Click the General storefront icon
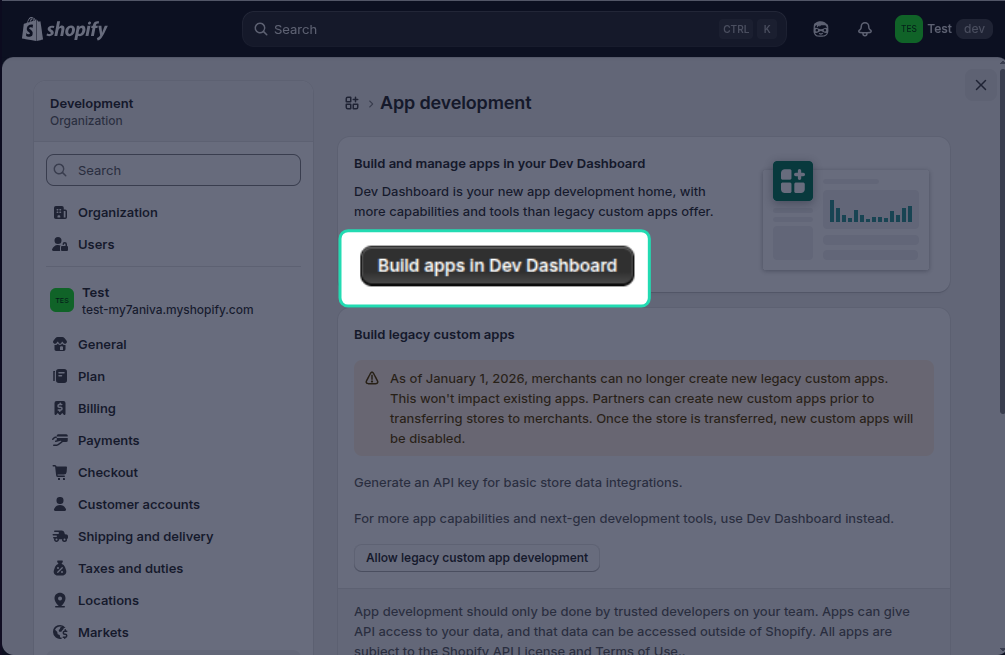 click(x=60, y=344)
